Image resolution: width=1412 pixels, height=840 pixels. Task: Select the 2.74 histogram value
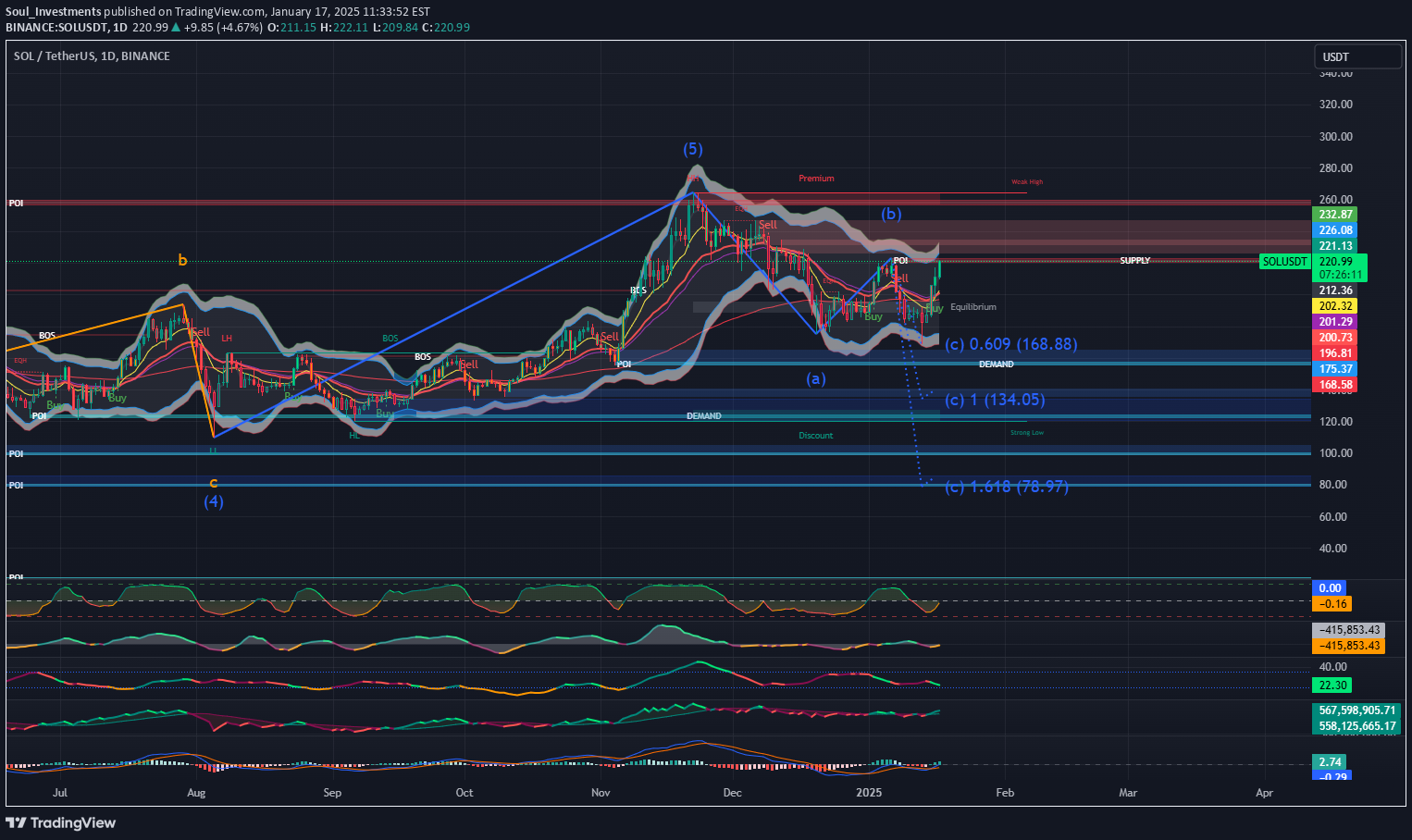coord(1330,762)
